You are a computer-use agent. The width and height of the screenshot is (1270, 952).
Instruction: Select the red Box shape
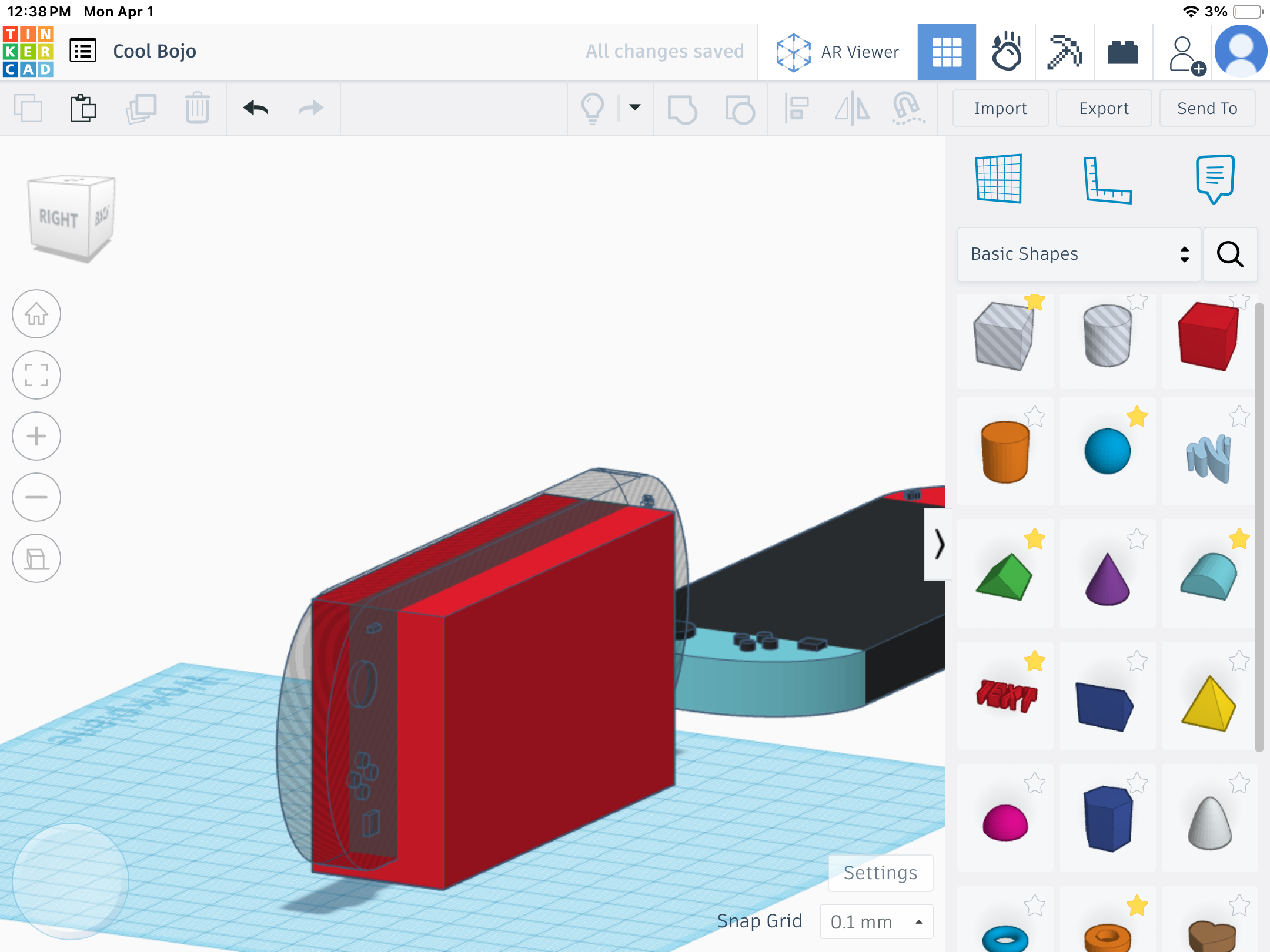point(1209,336)
